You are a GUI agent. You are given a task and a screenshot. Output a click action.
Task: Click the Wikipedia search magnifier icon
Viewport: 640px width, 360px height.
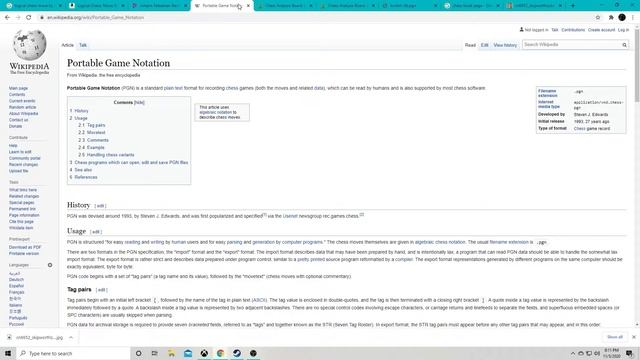click(x=624, y=45)
